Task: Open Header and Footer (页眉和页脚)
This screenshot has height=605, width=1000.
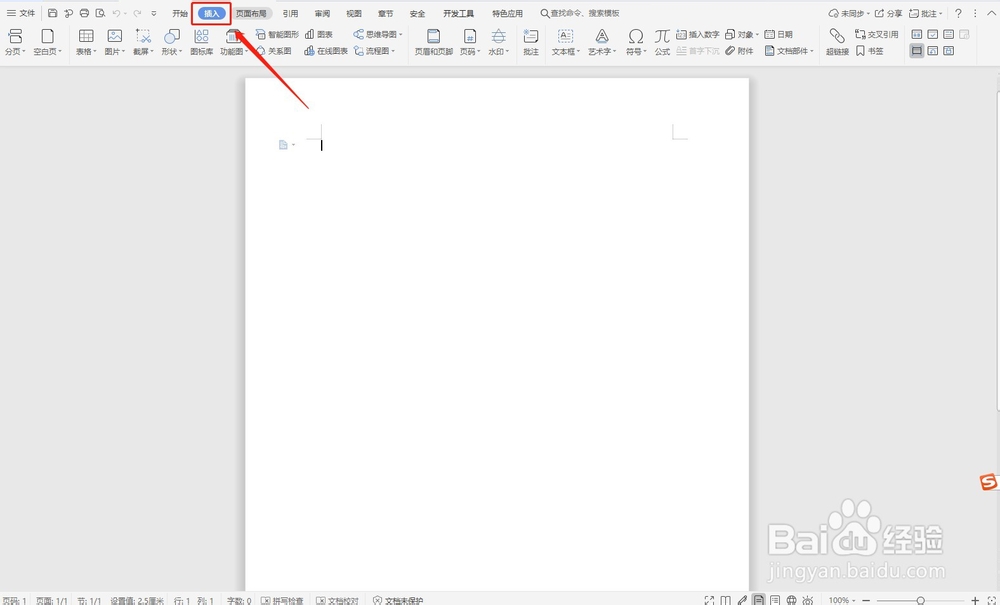Action: (x=434, y=41)
